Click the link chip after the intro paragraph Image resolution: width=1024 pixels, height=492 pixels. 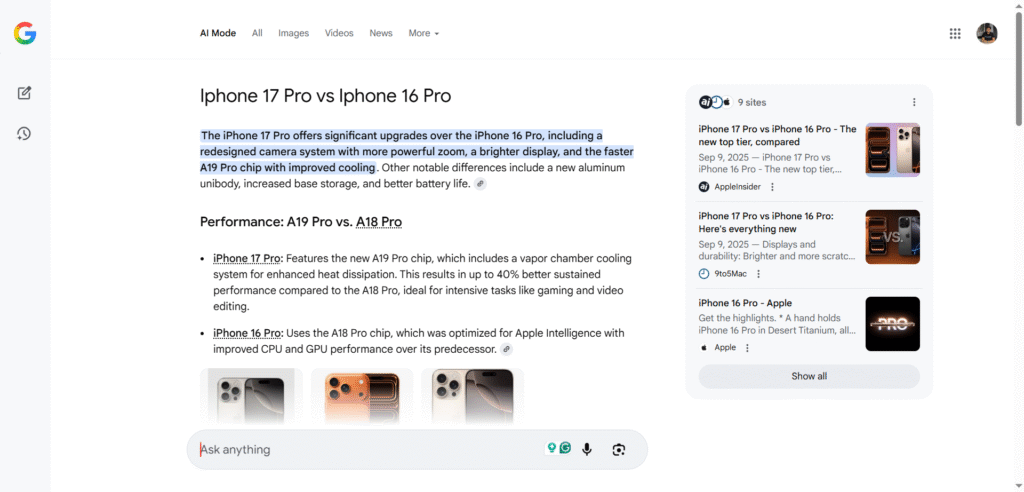coord(480,184)
